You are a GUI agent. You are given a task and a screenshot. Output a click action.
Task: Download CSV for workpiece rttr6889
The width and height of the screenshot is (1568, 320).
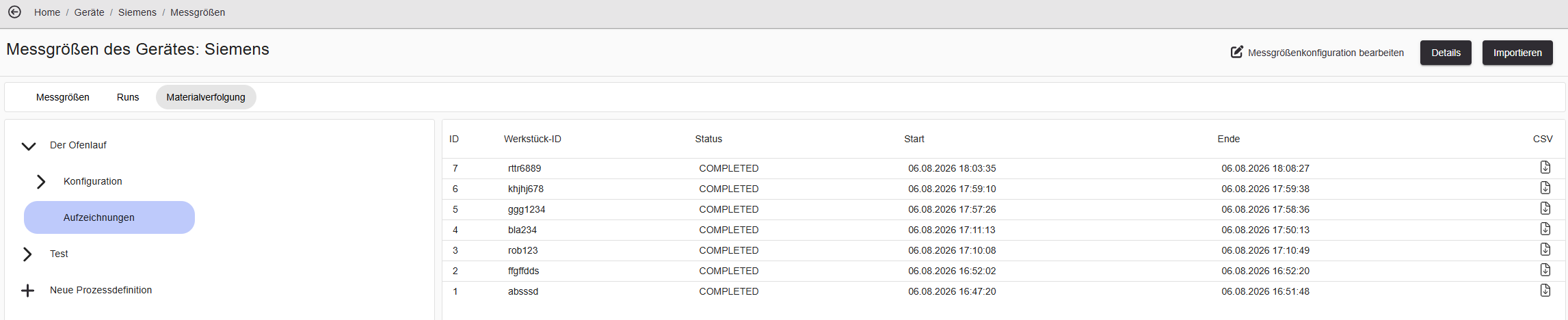(1545, 168)
